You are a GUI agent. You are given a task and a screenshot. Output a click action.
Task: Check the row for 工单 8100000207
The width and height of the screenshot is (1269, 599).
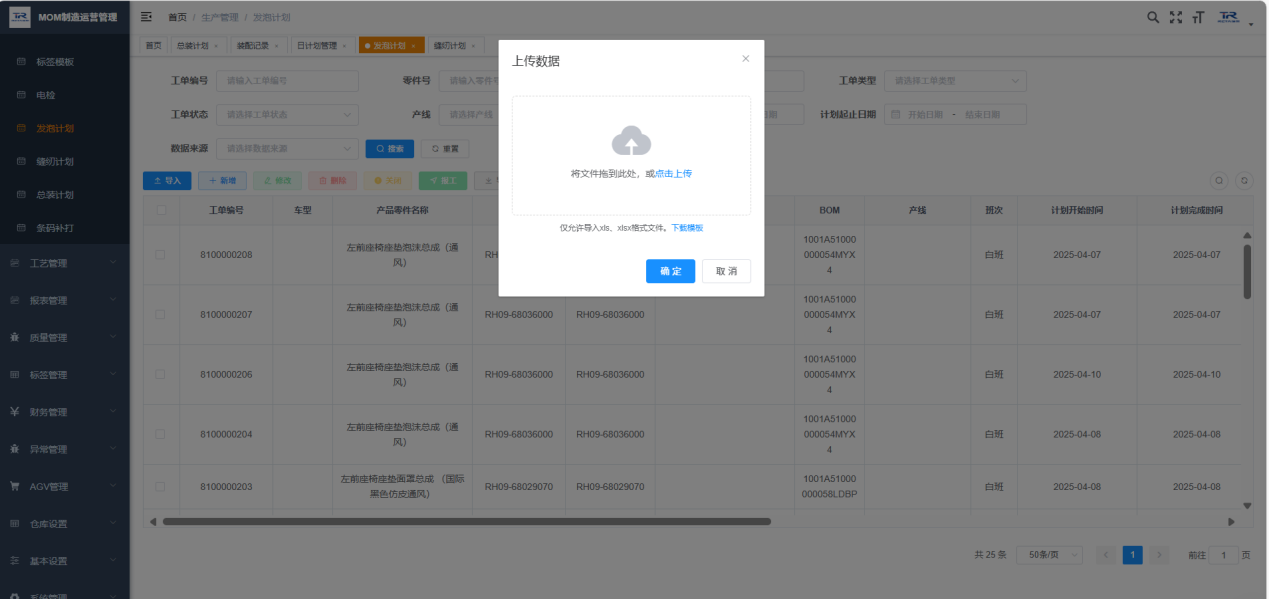[x=160, y=315]
